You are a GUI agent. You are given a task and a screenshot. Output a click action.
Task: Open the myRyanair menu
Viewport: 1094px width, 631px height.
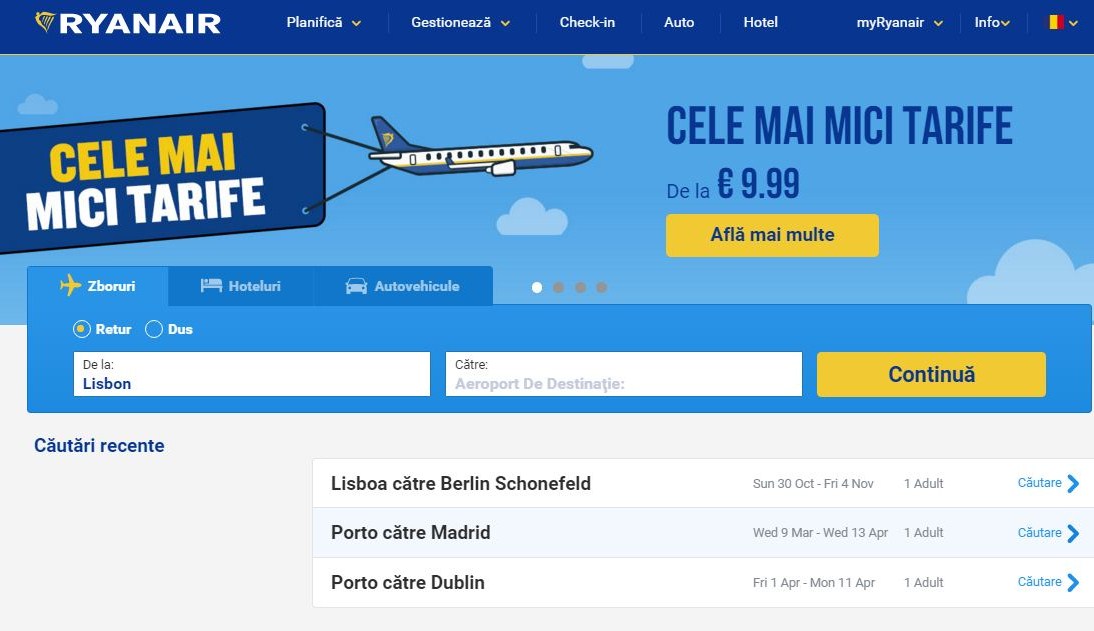[x=897, y=21]
